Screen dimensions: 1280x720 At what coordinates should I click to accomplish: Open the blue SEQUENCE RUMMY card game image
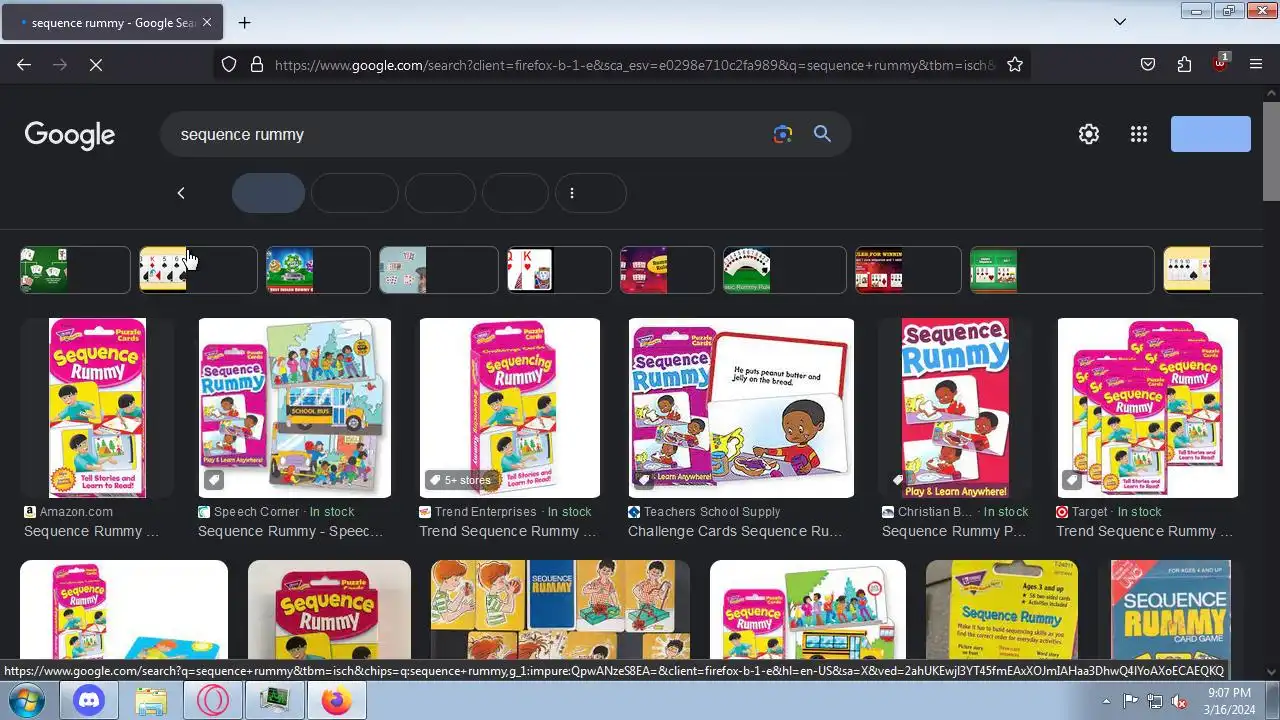coord(1171,609)
